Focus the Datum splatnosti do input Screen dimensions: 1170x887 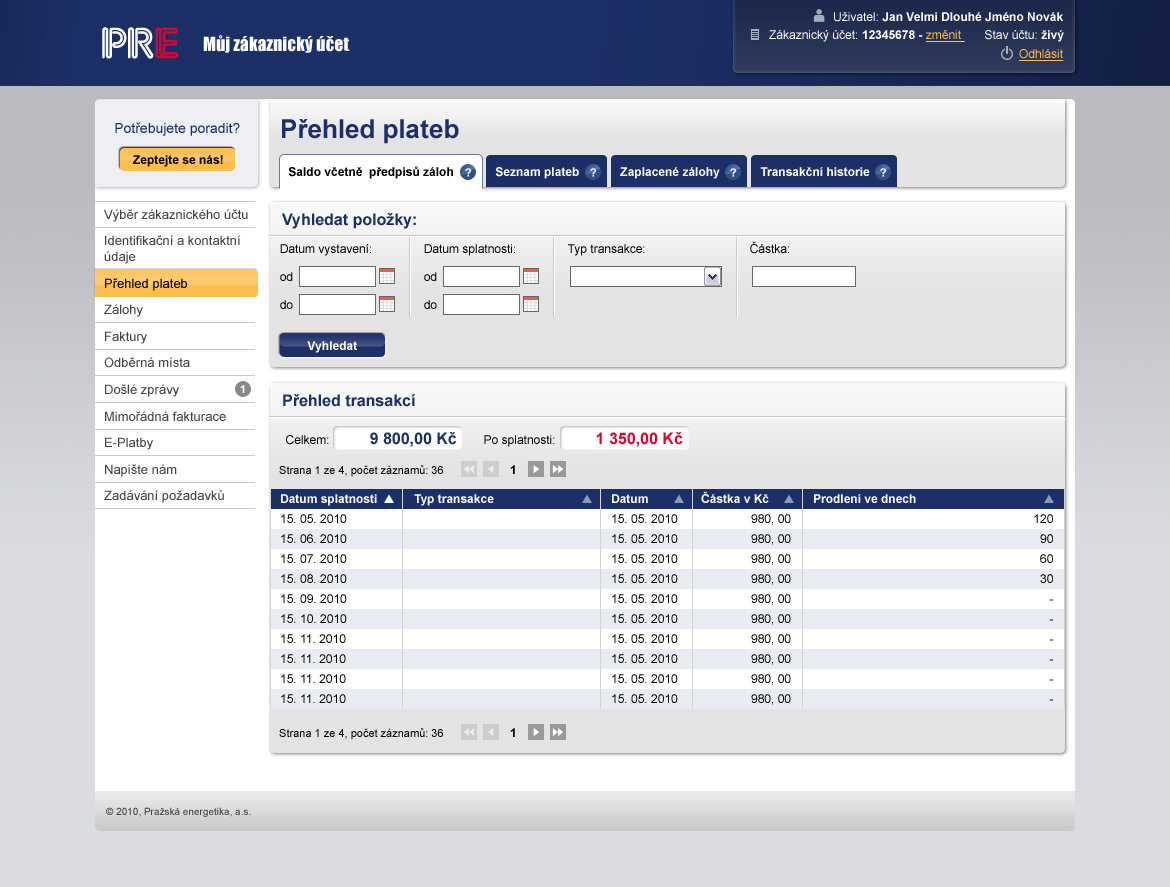[x=481, y=304]
